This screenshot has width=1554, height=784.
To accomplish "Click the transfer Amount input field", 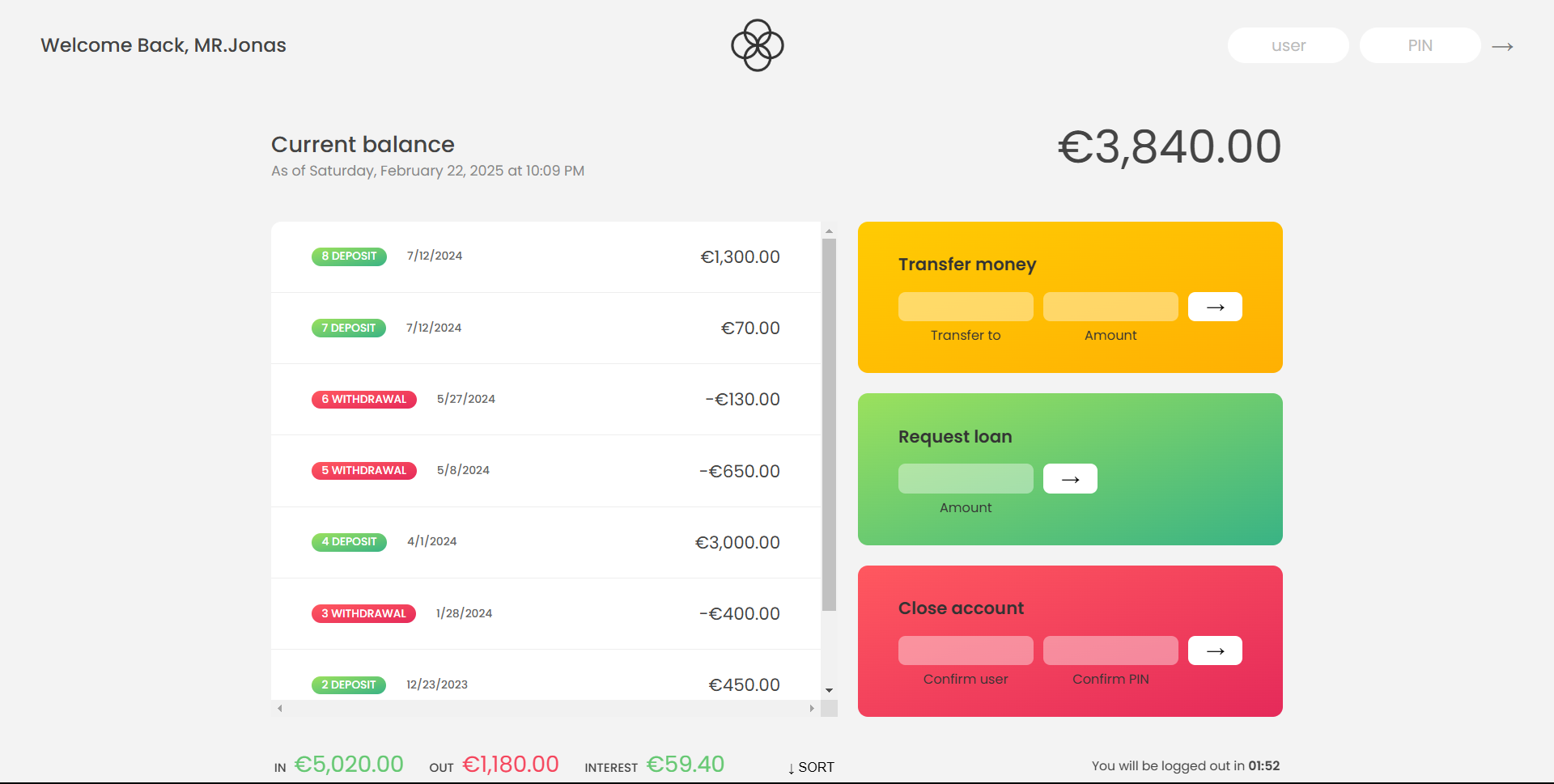I will coord(1110,307).
